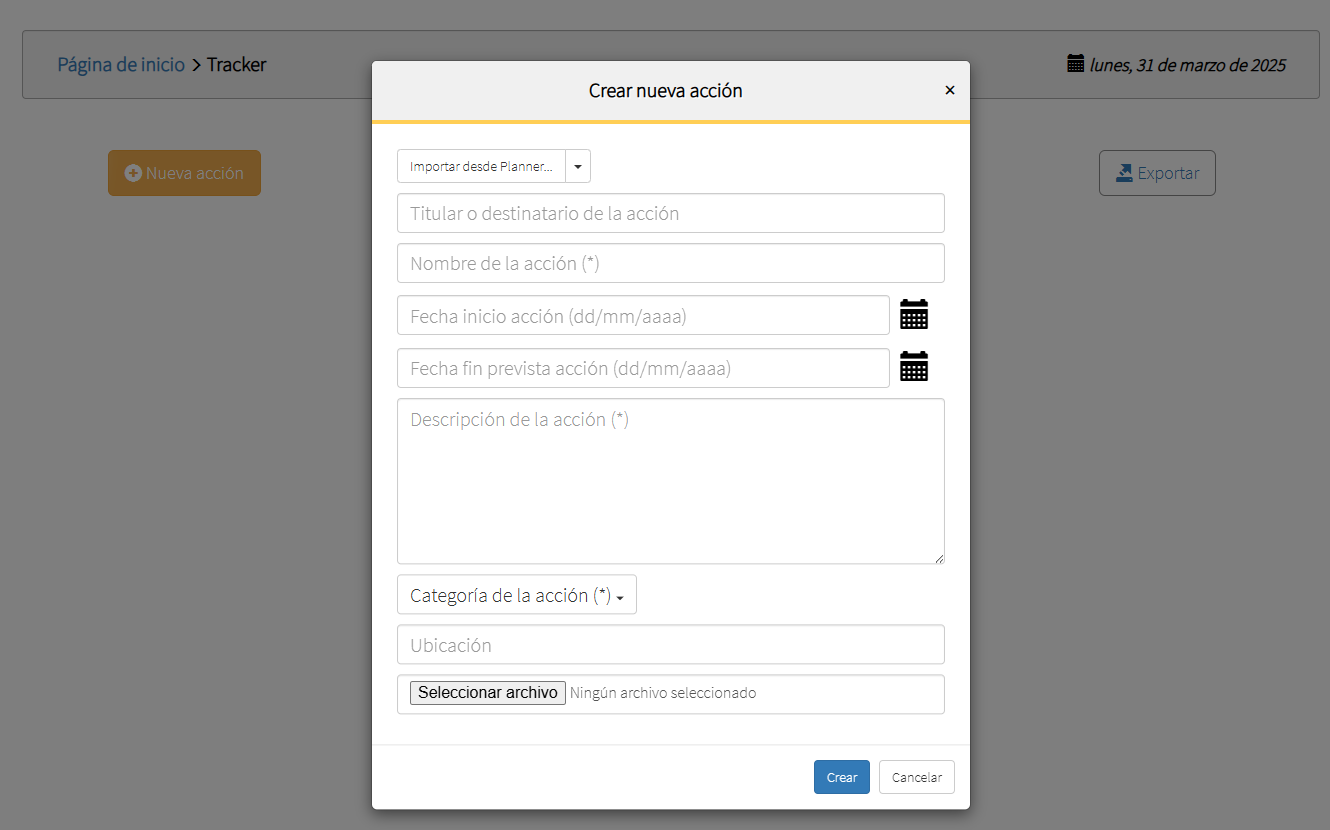Viewport: 1330px width, 830px height.
Task: Click into Fecha fin prevista field
Action: (x=643, y=368)
